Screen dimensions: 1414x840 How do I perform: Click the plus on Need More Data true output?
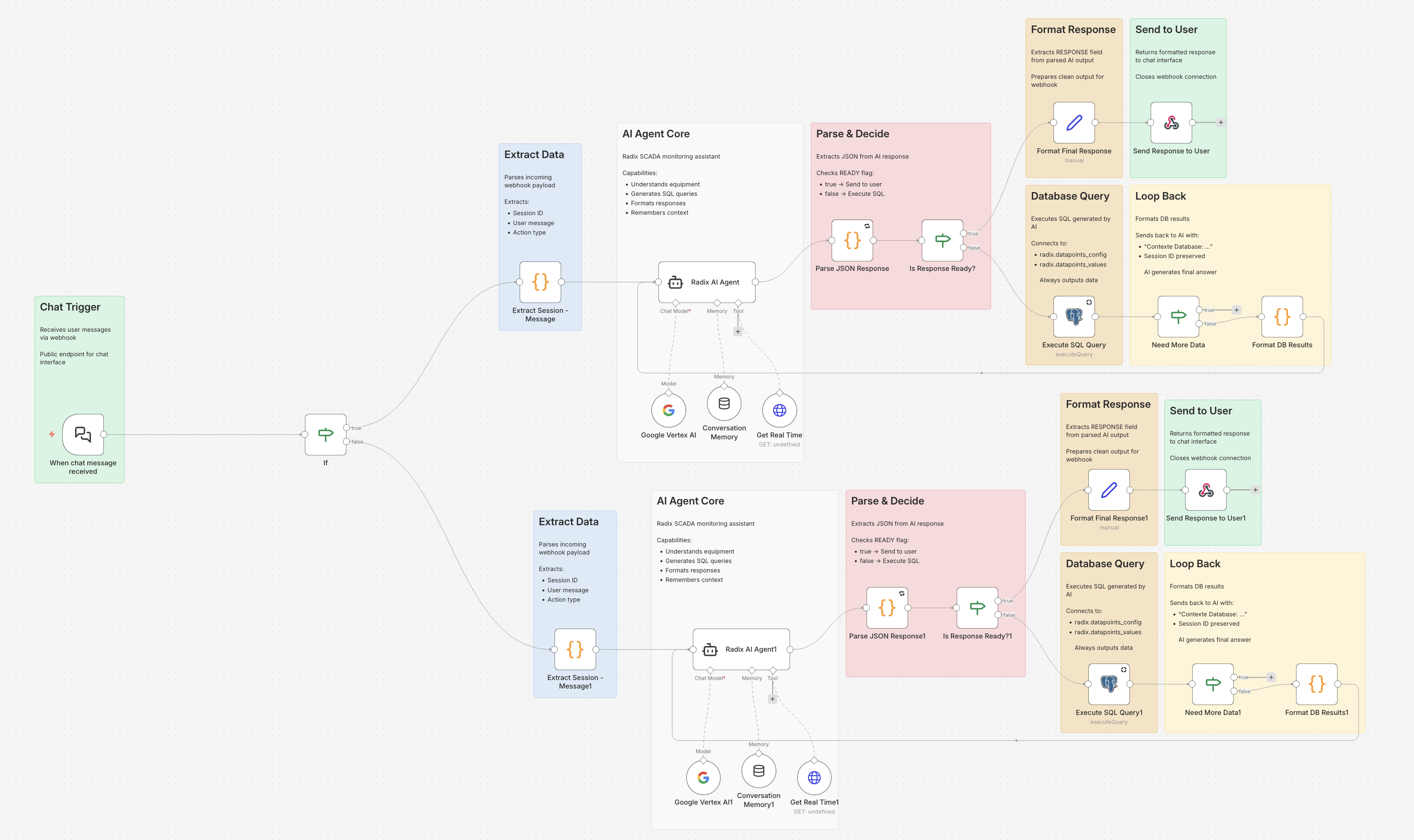point(1236,310)
